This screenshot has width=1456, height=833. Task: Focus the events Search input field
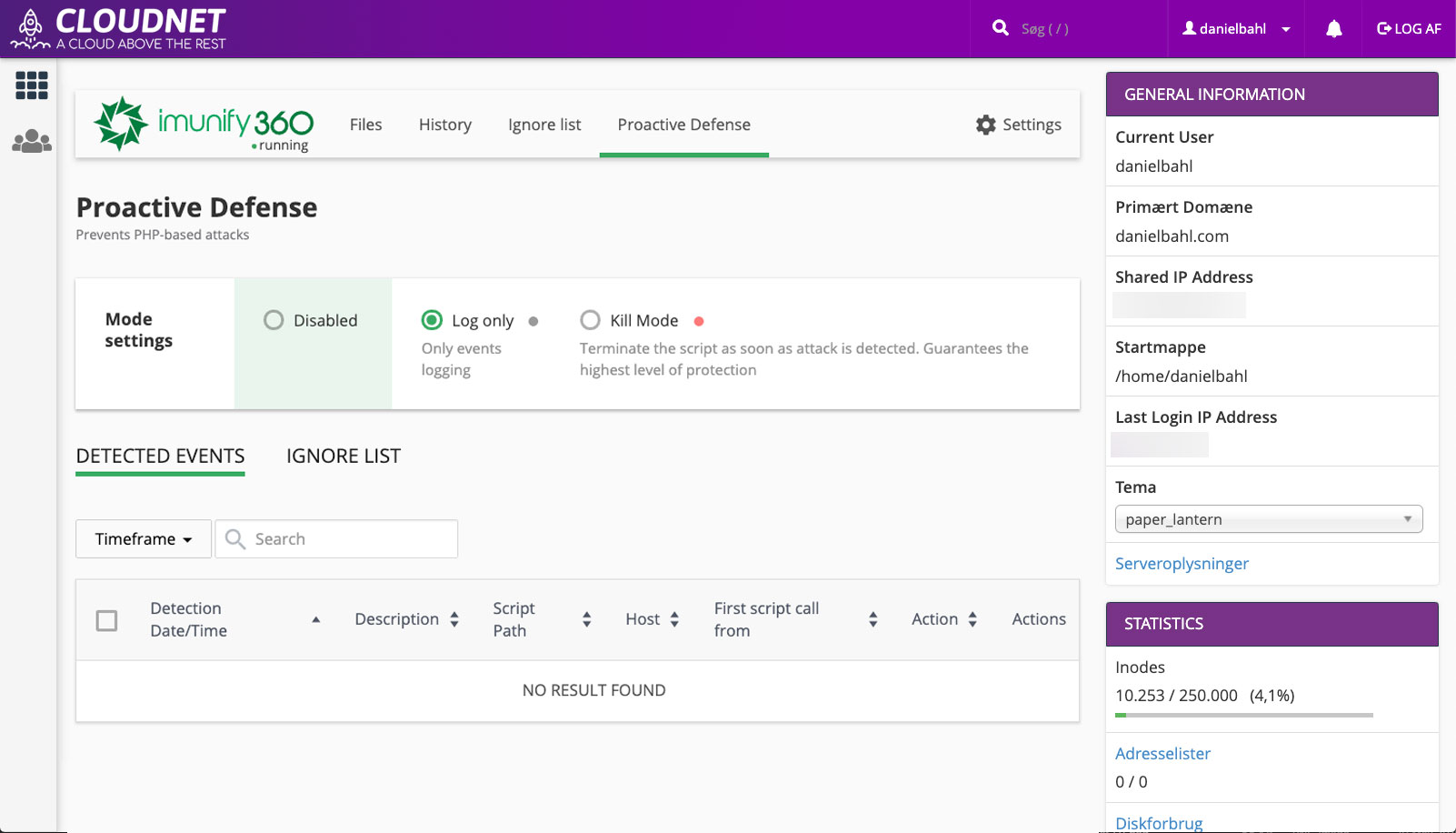(x=336, y=539)
